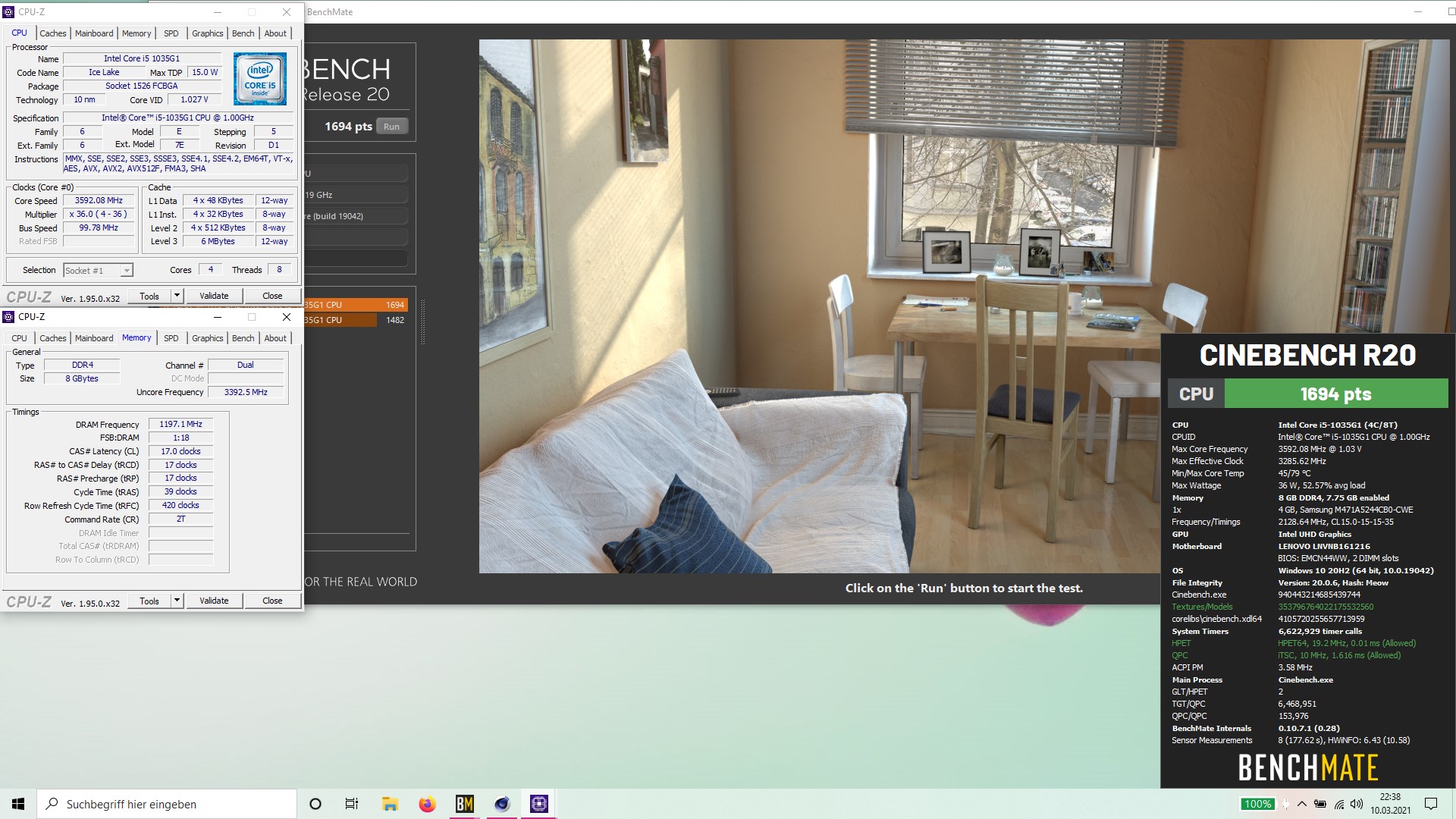Click Tools button in lower CPU-Z window

(x=149, y=601)
